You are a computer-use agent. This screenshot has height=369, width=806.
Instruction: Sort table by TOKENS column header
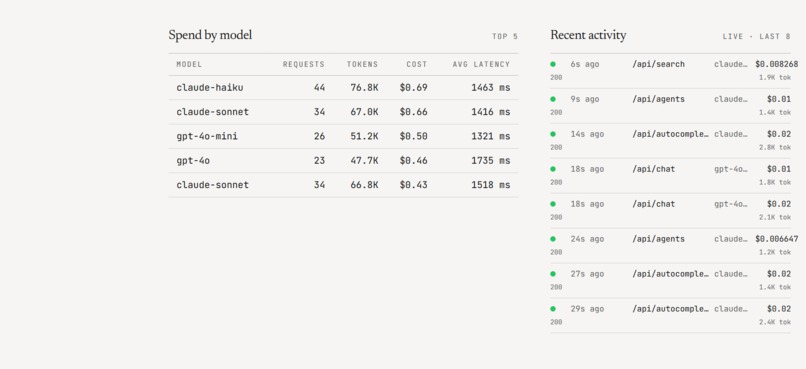(x=362, y=65)
